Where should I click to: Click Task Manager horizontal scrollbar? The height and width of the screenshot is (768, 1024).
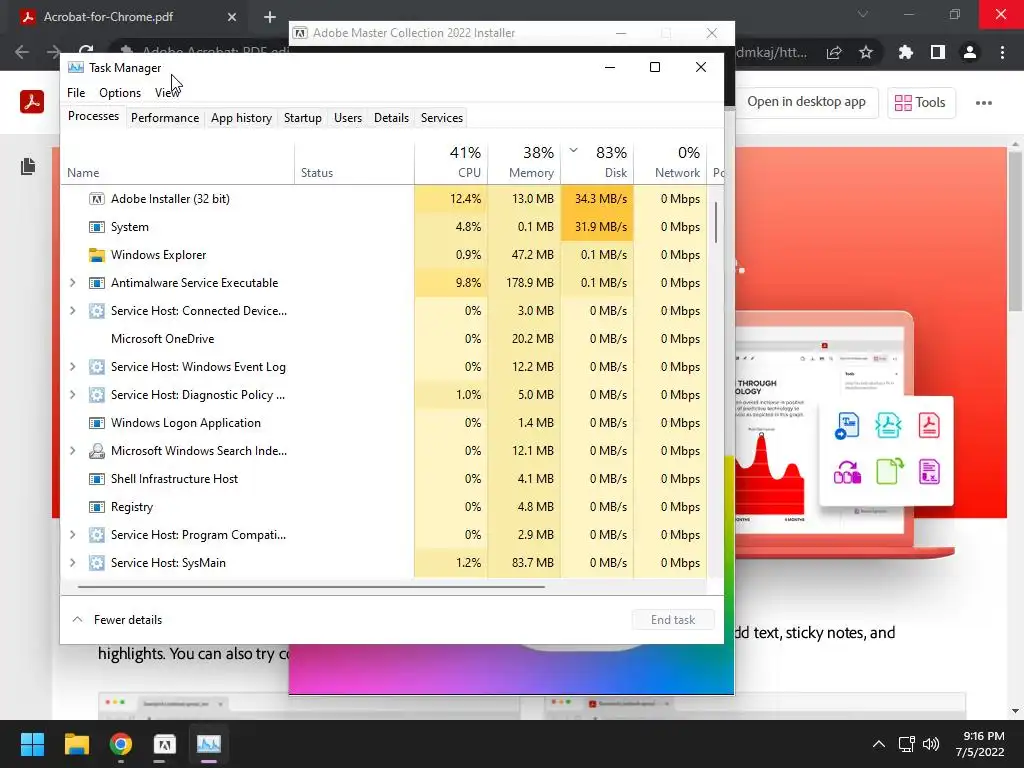(x=311, y=587)
